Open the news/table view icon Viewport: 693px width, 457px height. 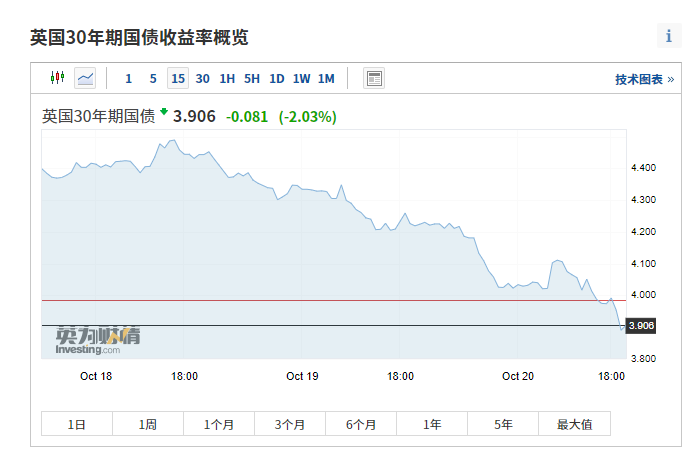tap(373, 78)
